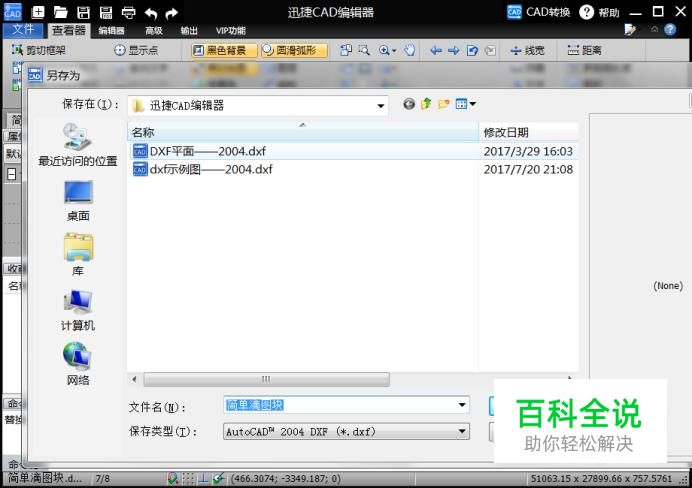This screenshot has width=692, height=488.
Task: Click the scrollbar left arrow in file list
Action: tap(134, 379)
